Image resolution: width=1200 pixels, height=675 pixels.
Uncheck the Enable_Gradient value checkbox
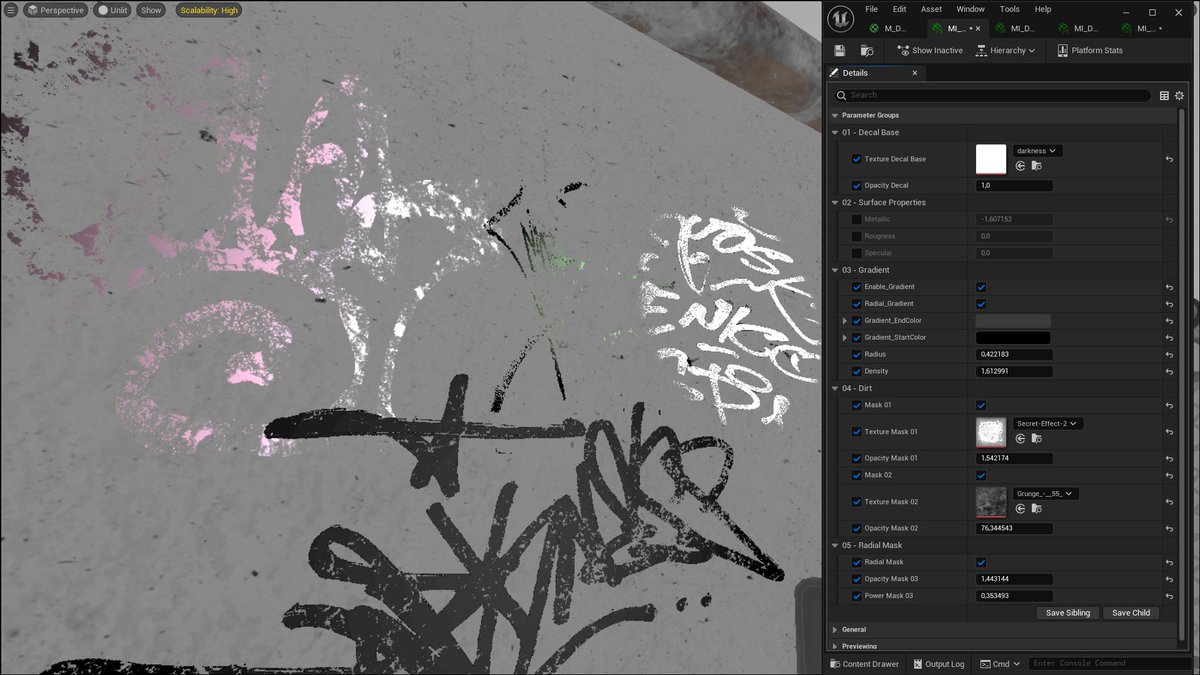[981, 287]
